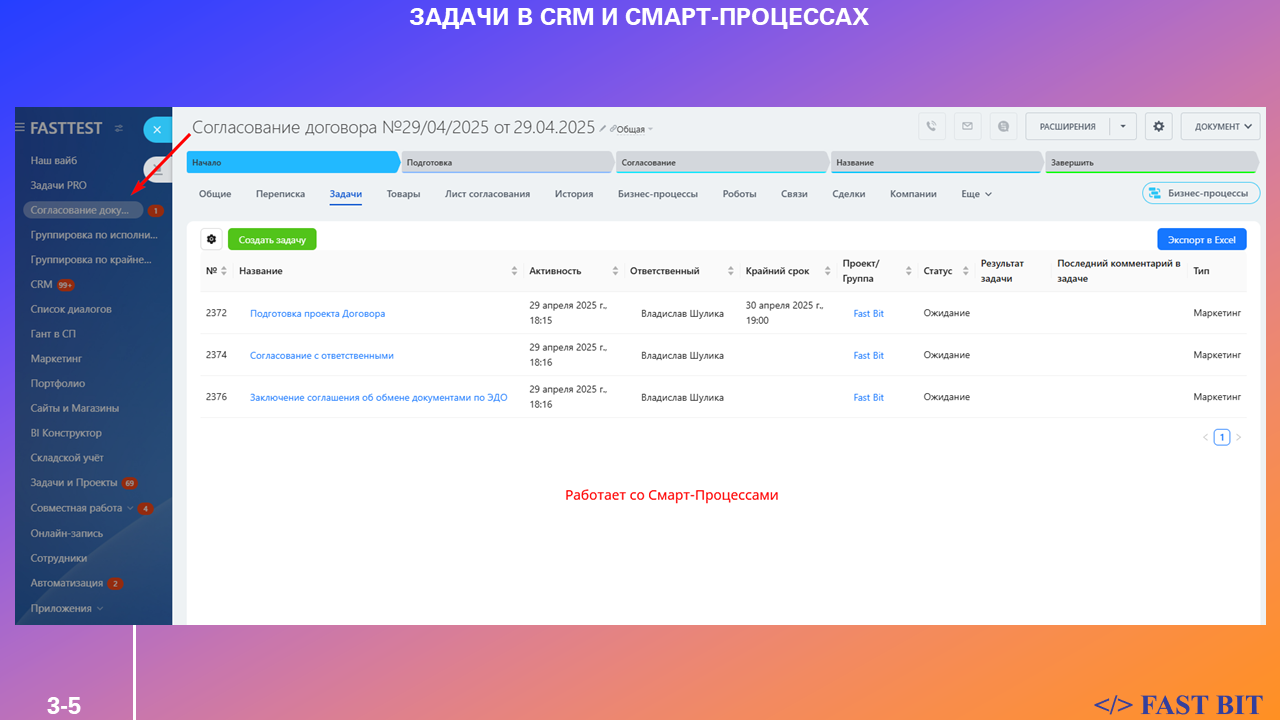Click the green Создать задачу button
The width and height of the screenshot is (1280, 720).
272,239
